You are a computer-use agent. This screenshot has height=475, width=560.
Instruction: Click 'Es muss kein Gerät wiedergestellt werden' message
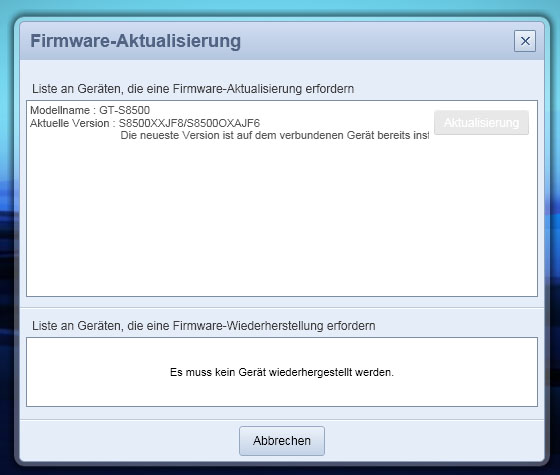pyautogui.click(x=282, y=372)
